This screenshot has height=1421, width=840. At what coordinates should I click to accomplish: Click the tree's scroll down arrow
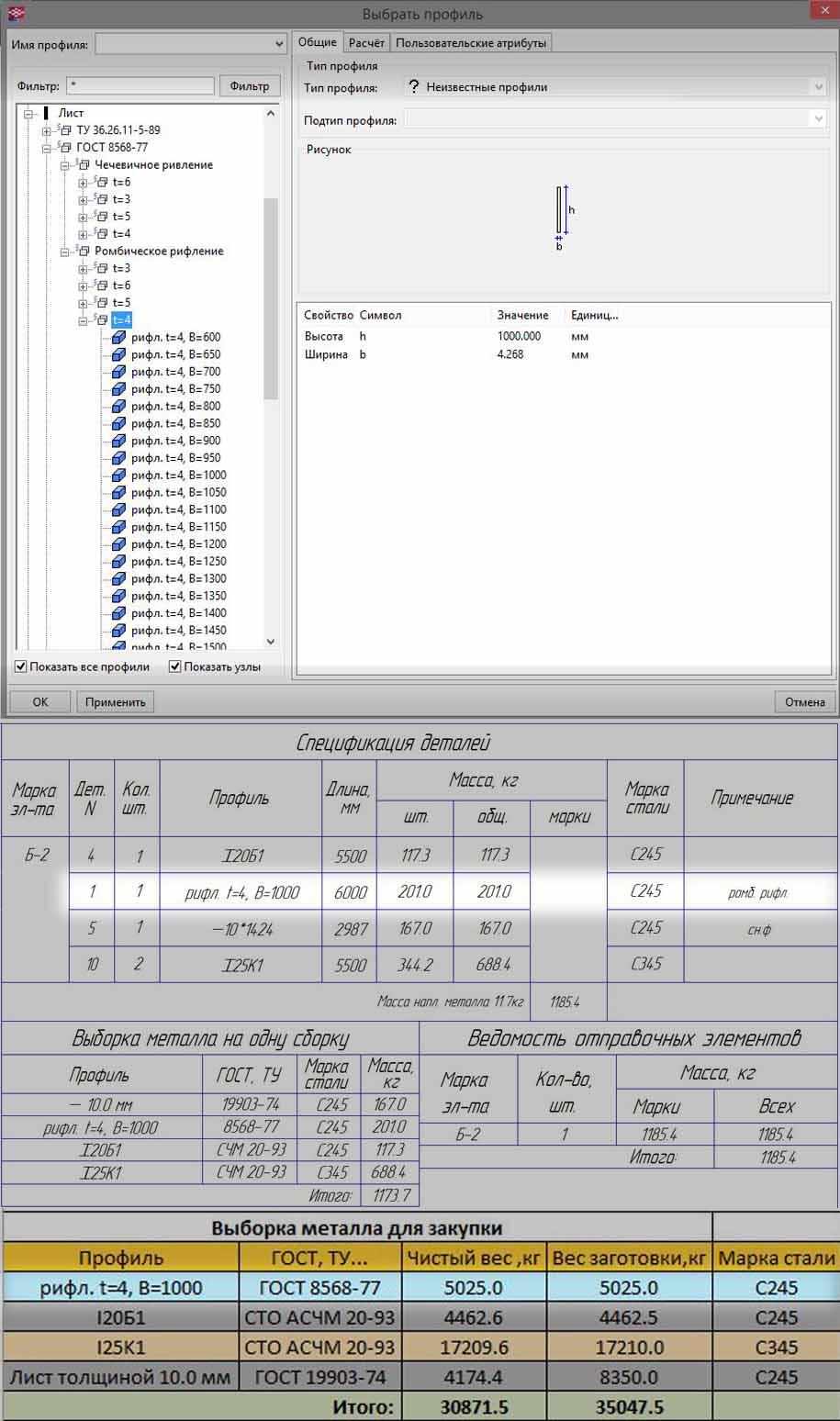tap(270, 642)
